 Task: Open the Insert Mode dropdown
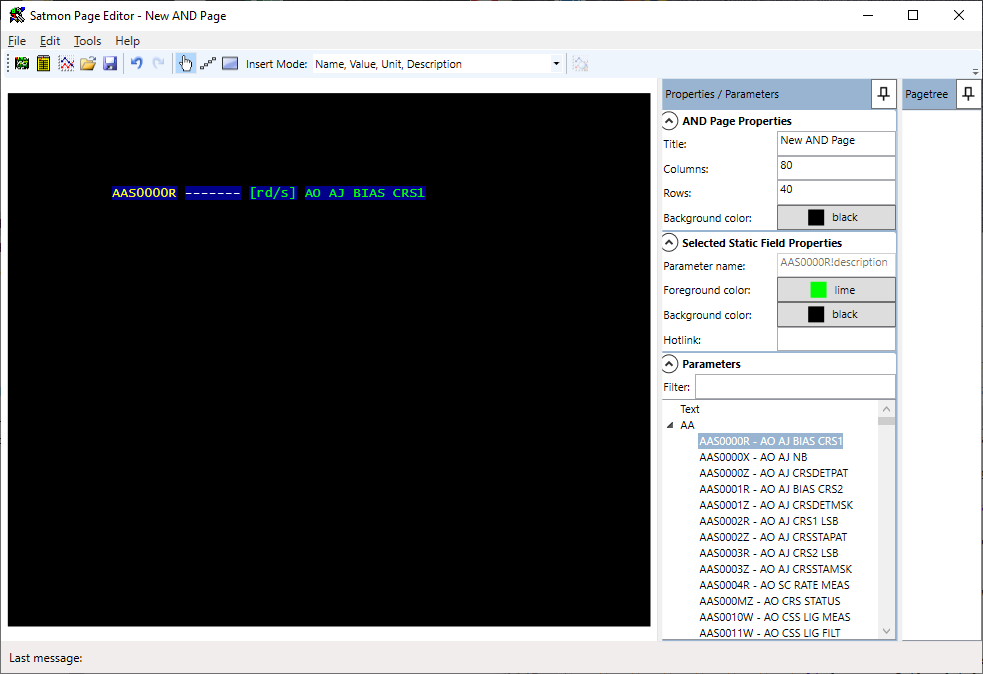pyautogui.click(x=556, y=64)
